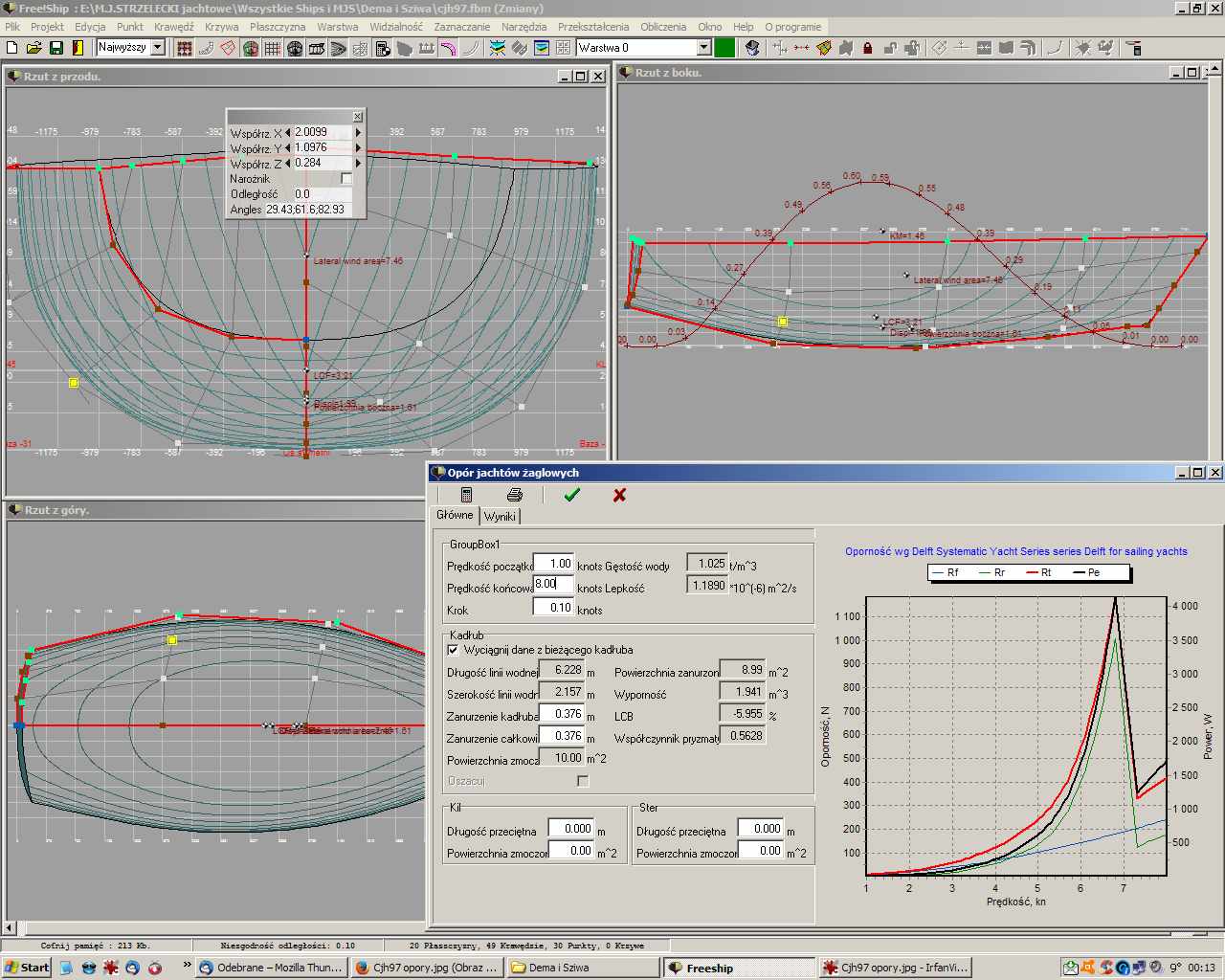Cancel the dialog with the red X icon
Image resolution: width=1225 pixels, height=980 pixels.
pos(619,495)
